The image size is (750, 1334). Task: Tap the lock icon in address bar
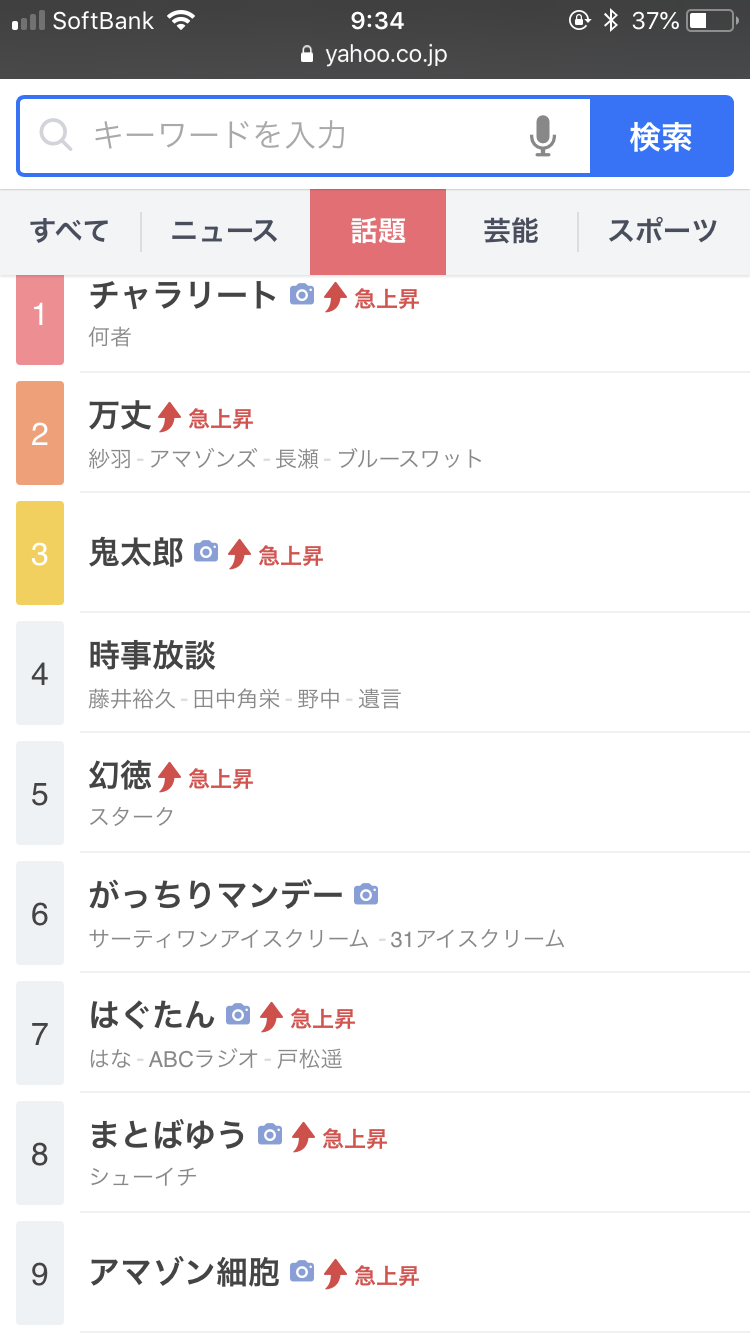[307, 55]
